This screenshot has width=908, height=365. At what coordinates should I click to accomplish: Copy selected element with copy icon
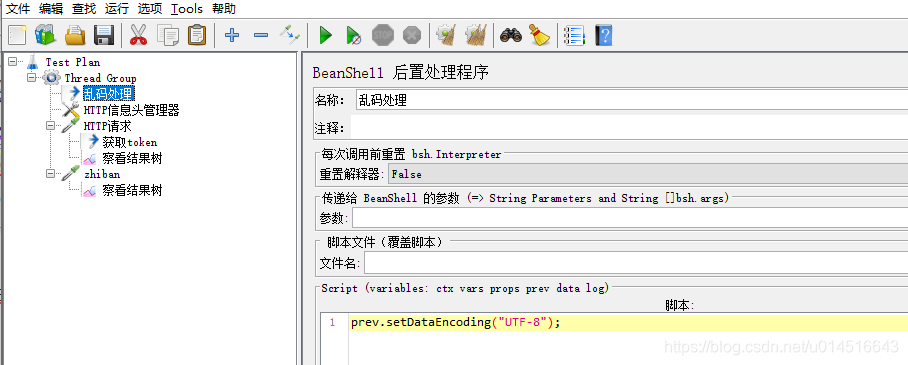(168, 35)
